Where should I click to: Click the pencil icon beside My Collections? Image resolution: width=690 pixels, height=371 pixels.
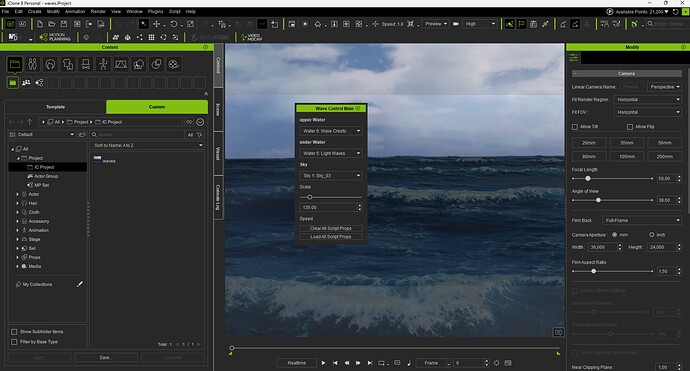point(80,284)
